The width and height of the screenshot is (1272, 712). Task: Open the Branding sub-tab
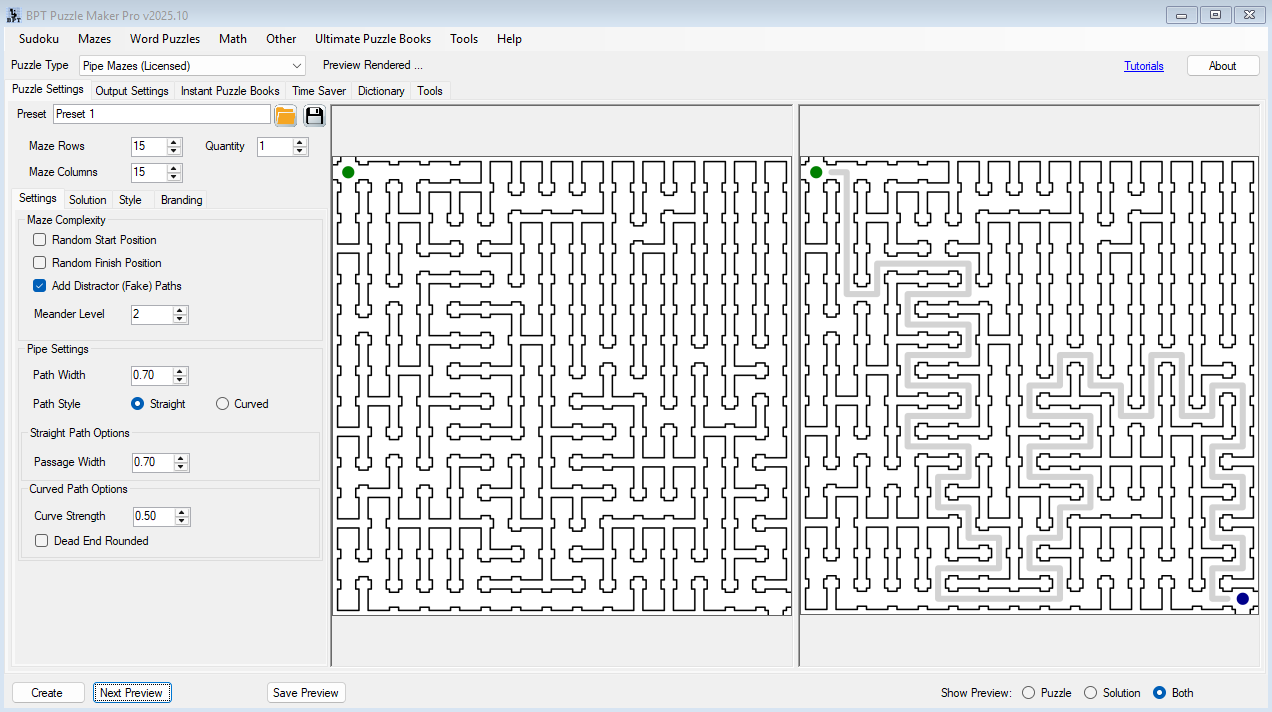[x=181, y=200]
